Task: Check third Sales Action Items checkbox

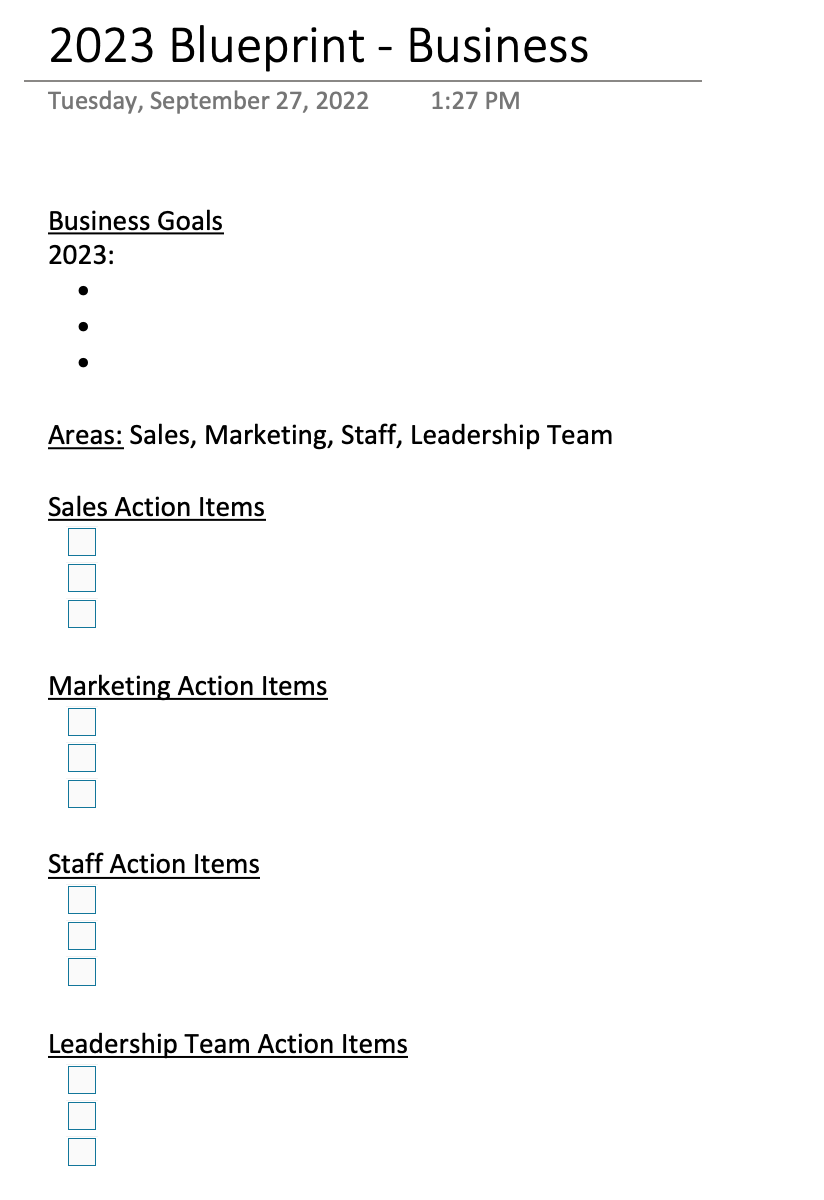Action: pos(82,614)
